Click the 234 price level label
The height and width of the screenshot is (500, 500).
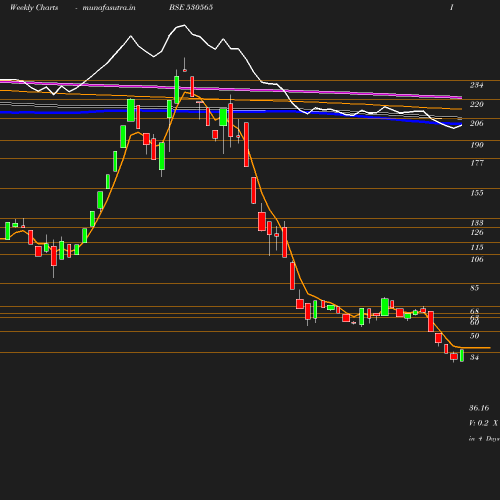[x=477, y=85]
